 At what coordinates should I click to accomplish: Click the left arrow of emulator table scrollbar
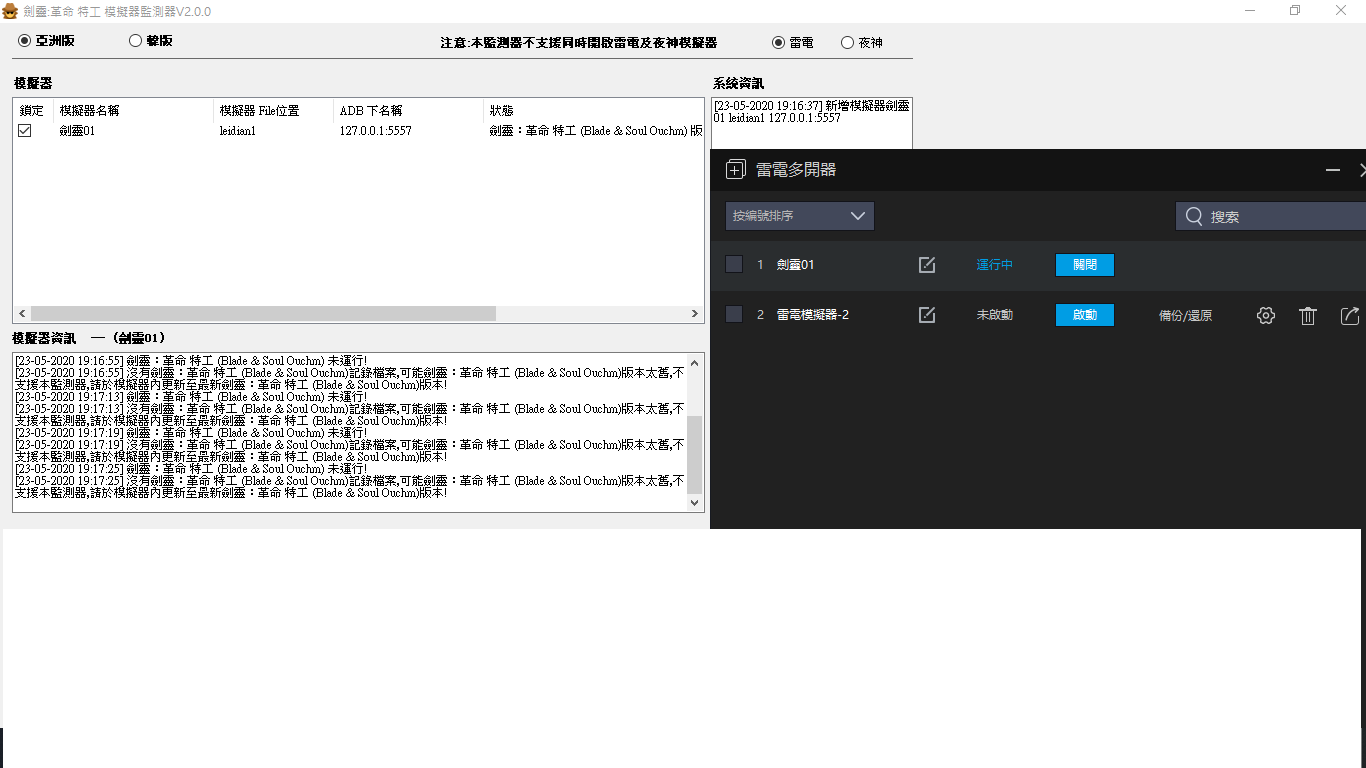(22, 314)
